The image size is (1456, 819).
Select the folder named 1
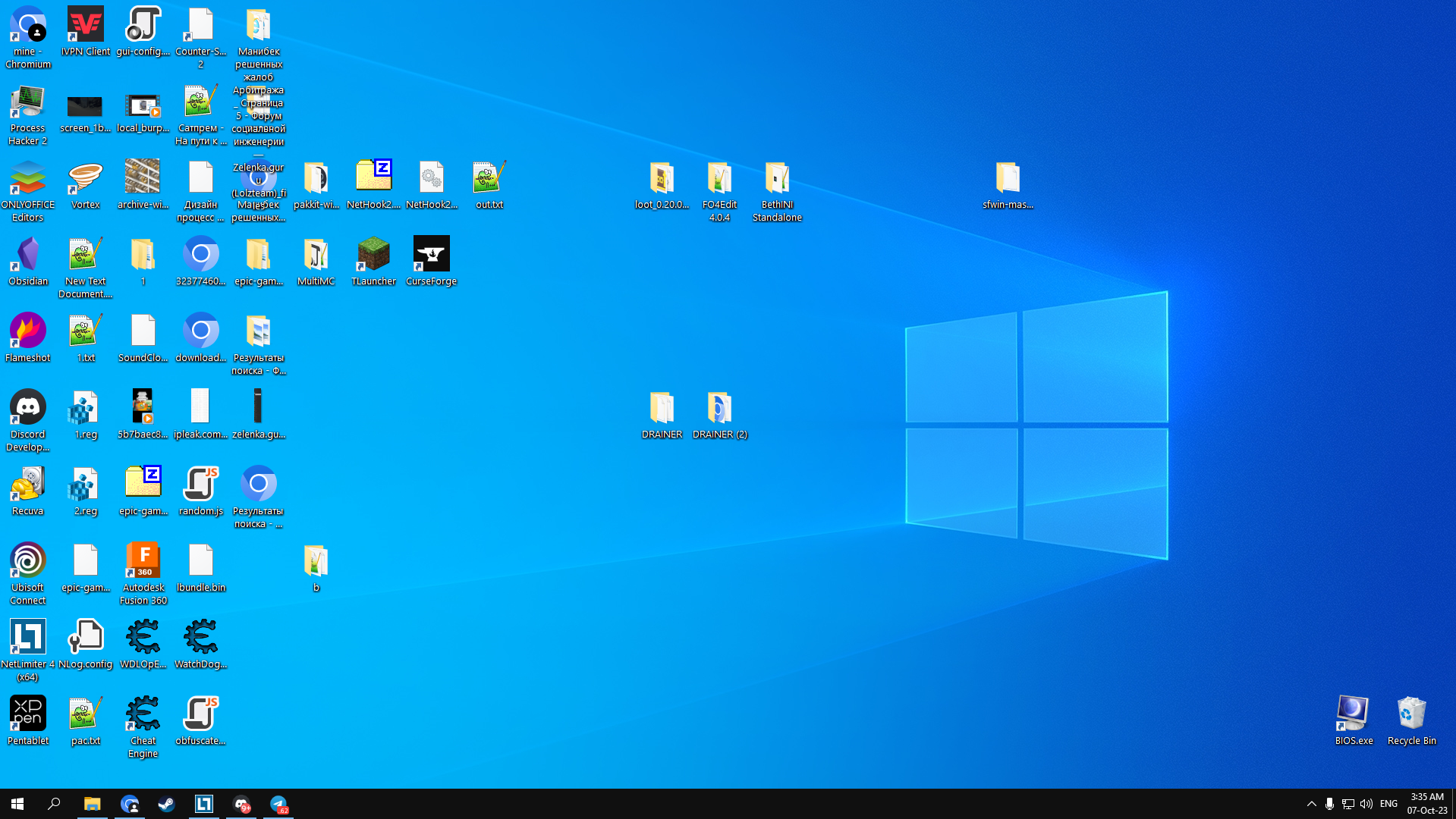(143, 262)
